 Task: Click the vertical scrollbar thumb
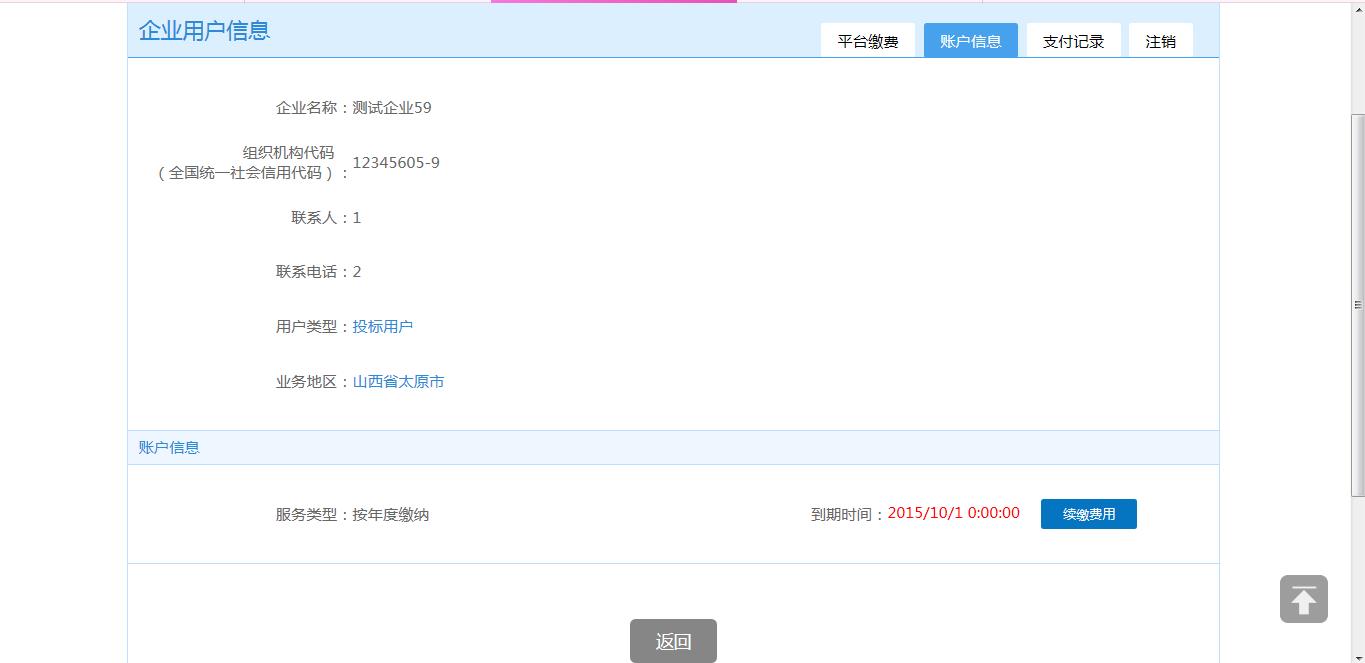(x=1357, y=305)
